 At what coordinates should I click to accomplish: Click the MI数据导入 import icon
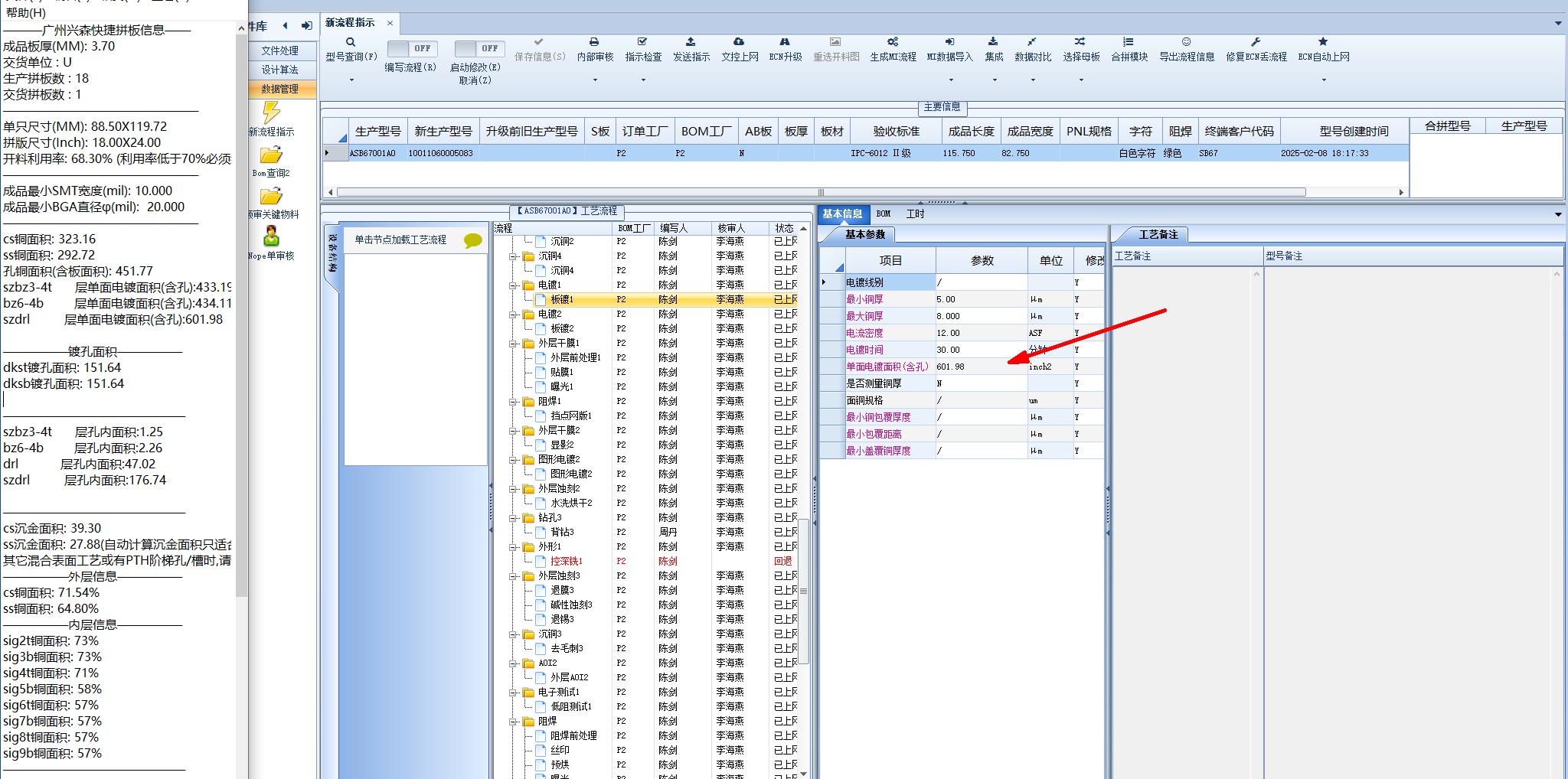point(949,42)
